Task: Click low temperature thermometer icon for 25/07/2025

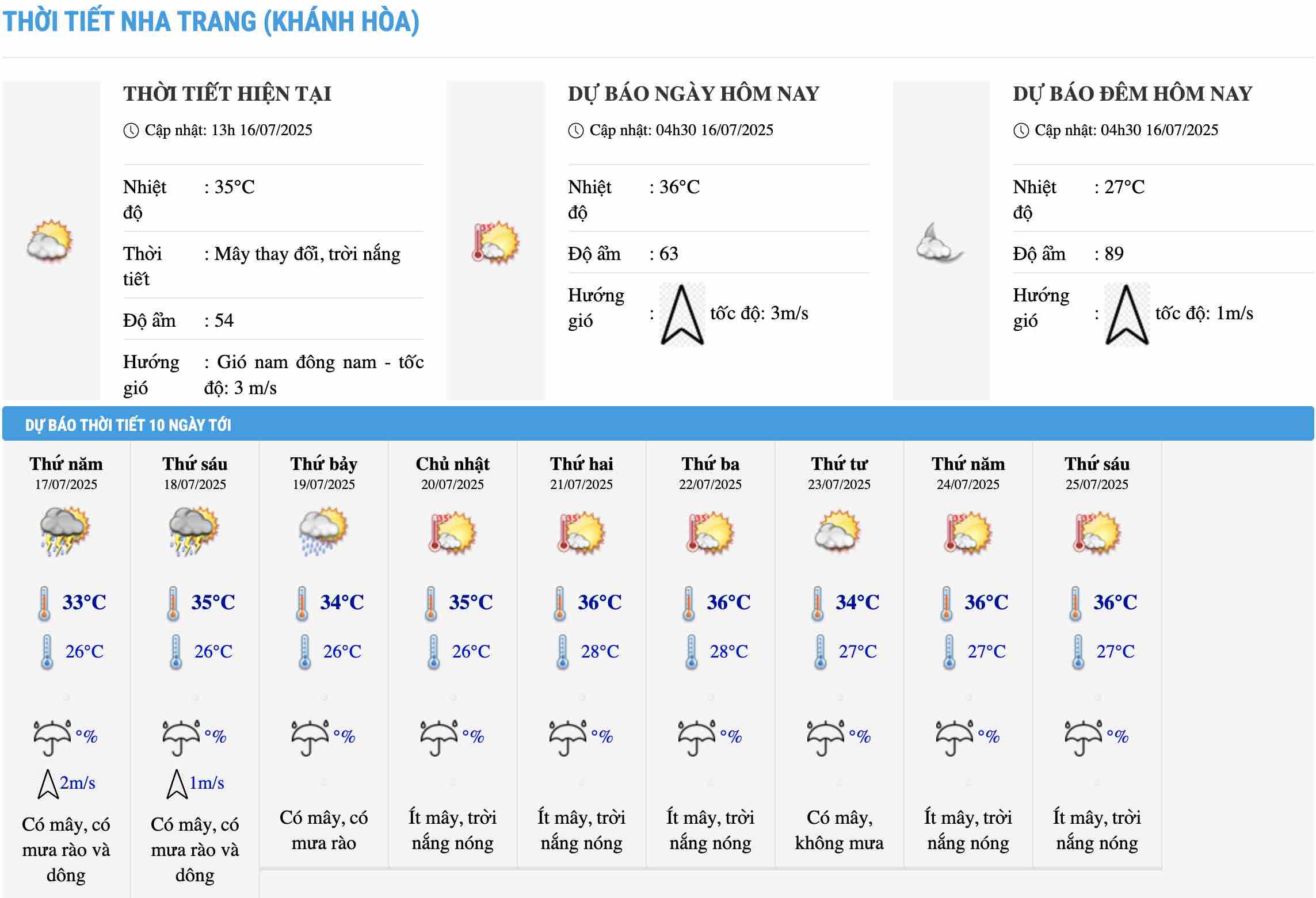Action: pyautogui.click(x=1078, y=652)
